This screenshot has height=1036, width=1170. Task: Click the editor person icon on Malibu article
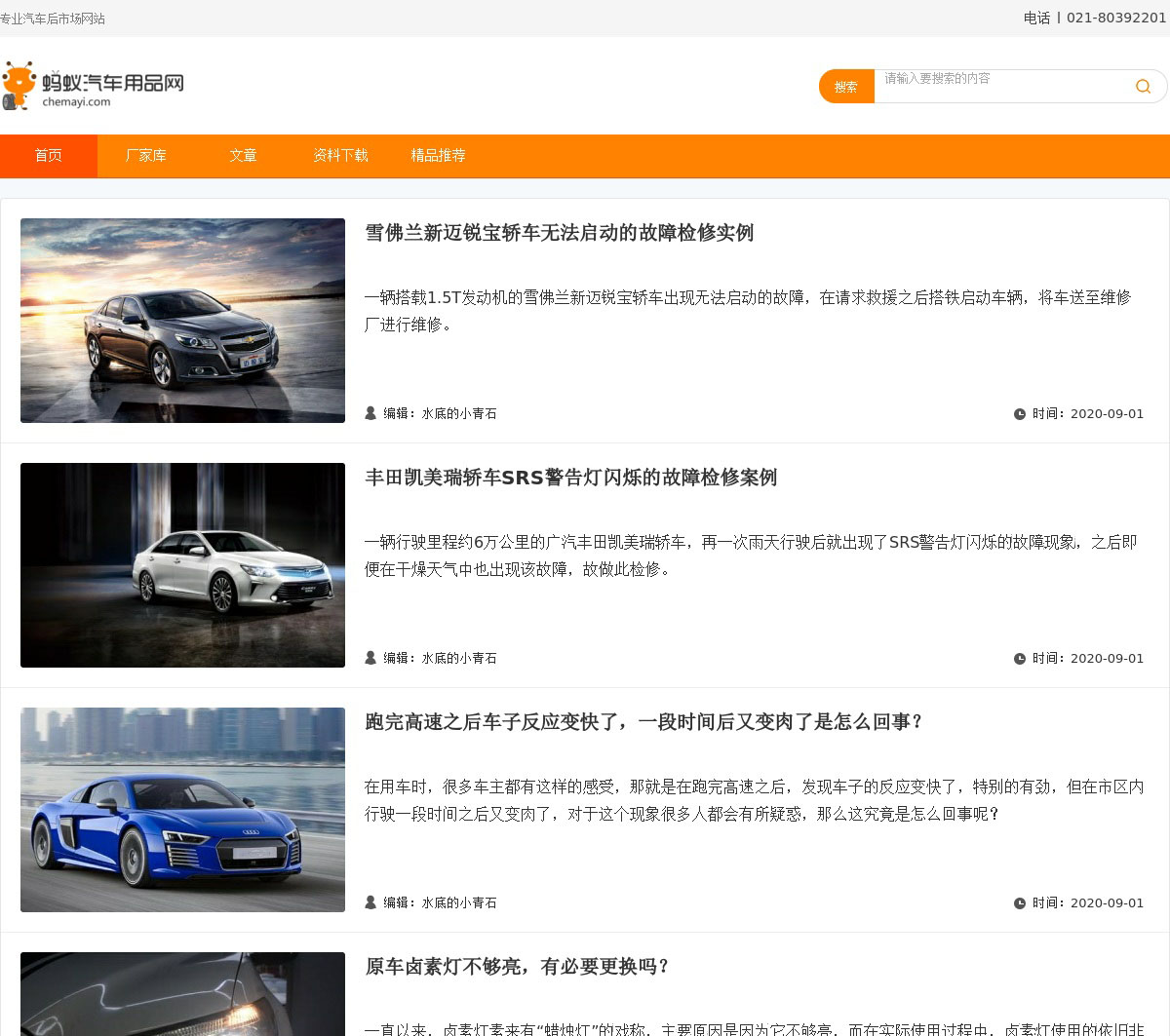pyautogui.click(x=370, y=413)
